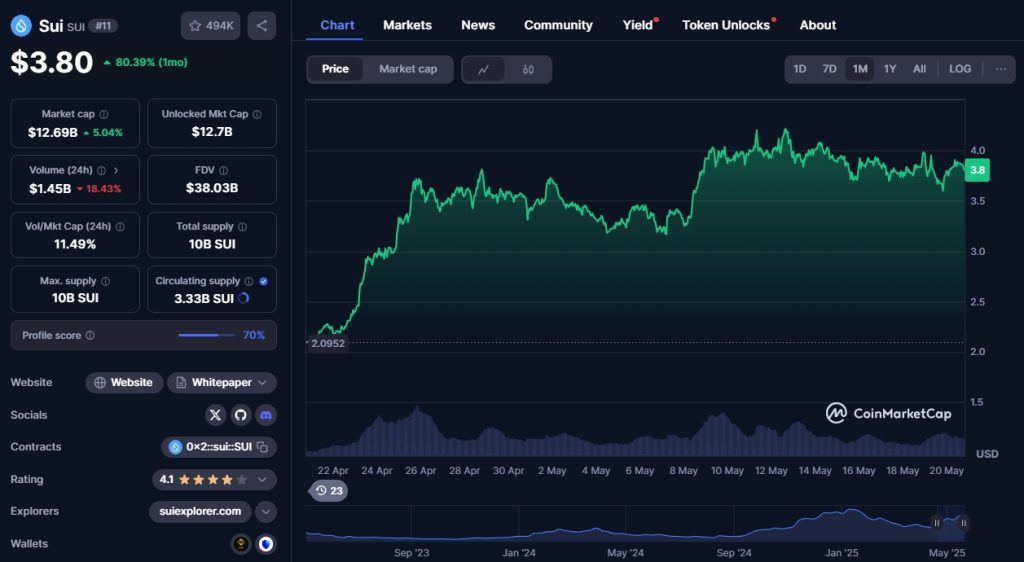Click the share icon button
The height and width of the screenshot is (562, 1024).
tap(262, 25)
